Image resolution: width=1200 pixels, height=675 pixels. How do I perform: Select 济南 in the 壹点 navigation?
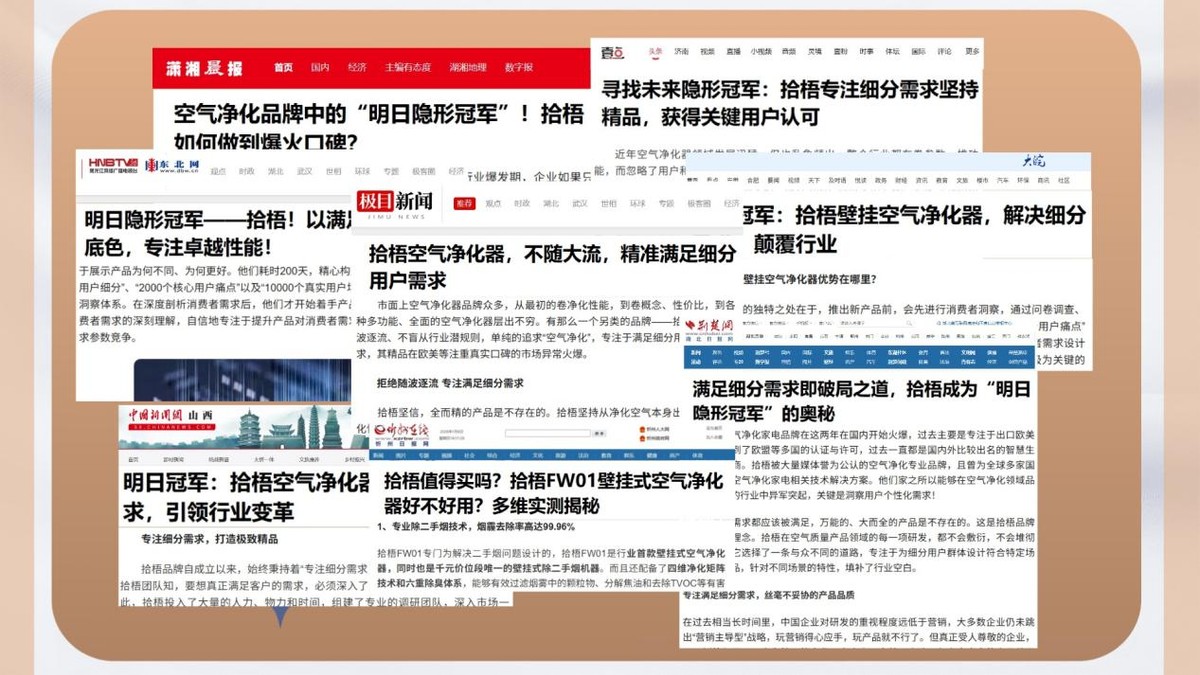[x=681, y=52]
